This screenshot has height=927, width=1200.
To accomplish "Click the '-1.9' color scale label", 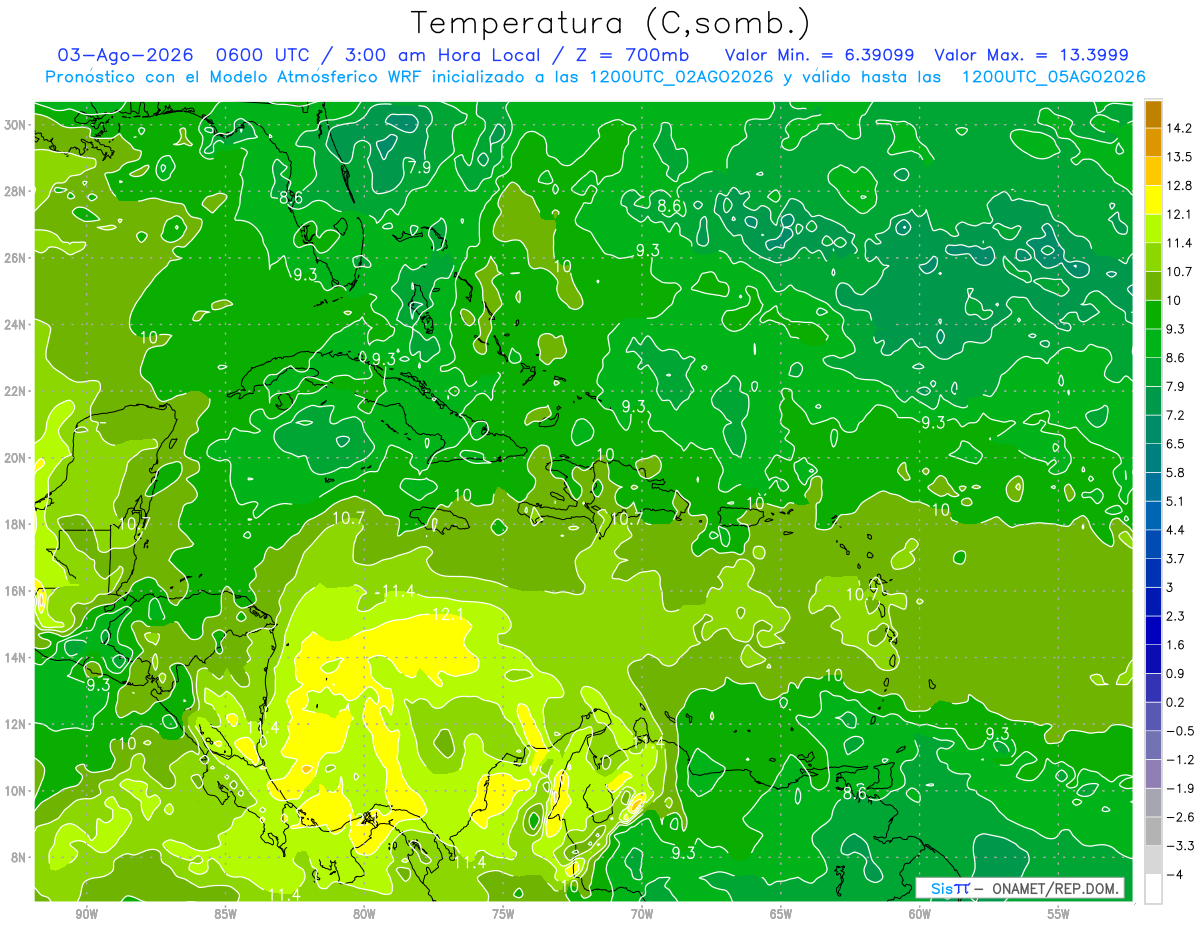I will point(1179,788).
